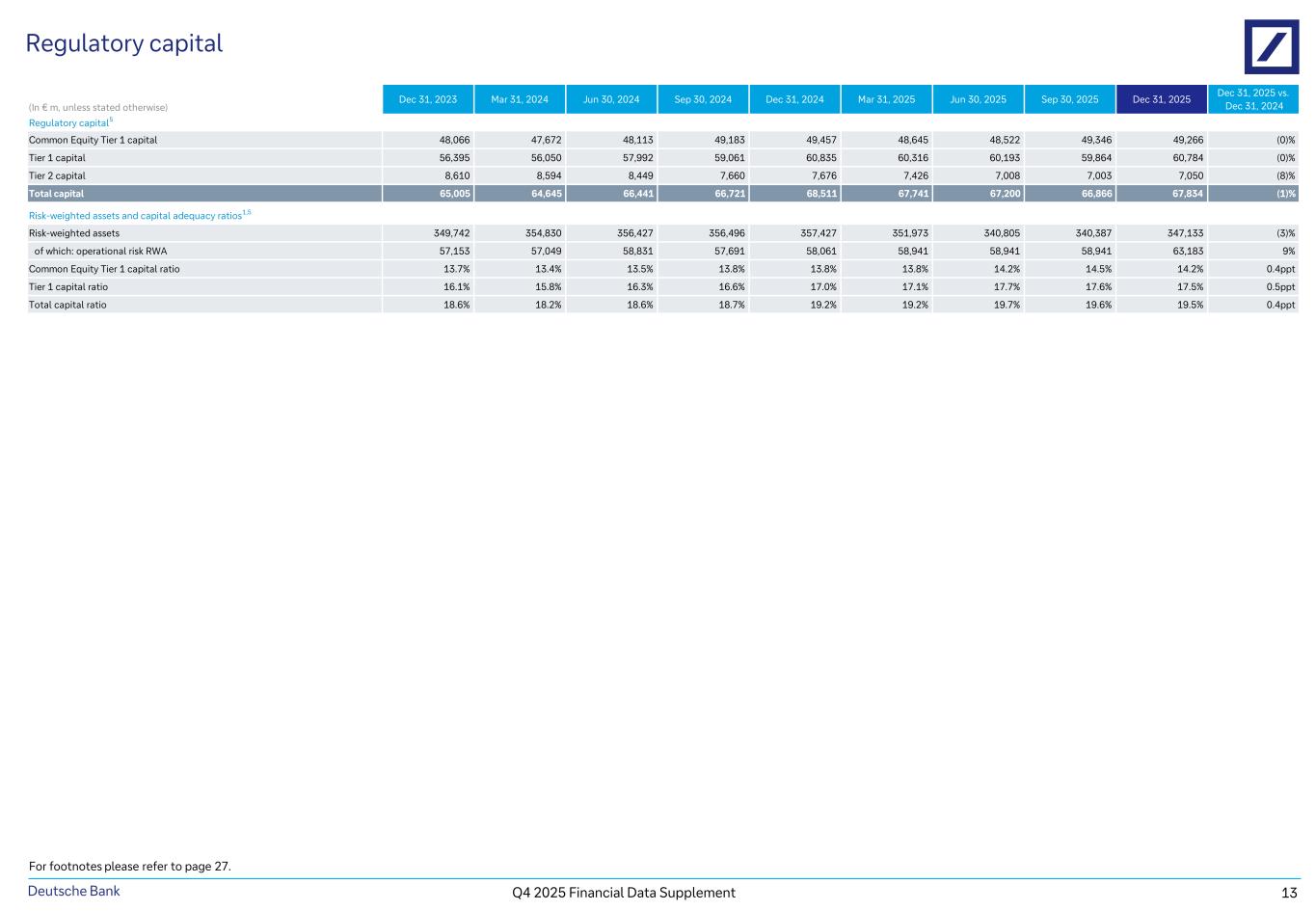Click the page number 13
This screenshot has height=911, width=1316.
1289,893
